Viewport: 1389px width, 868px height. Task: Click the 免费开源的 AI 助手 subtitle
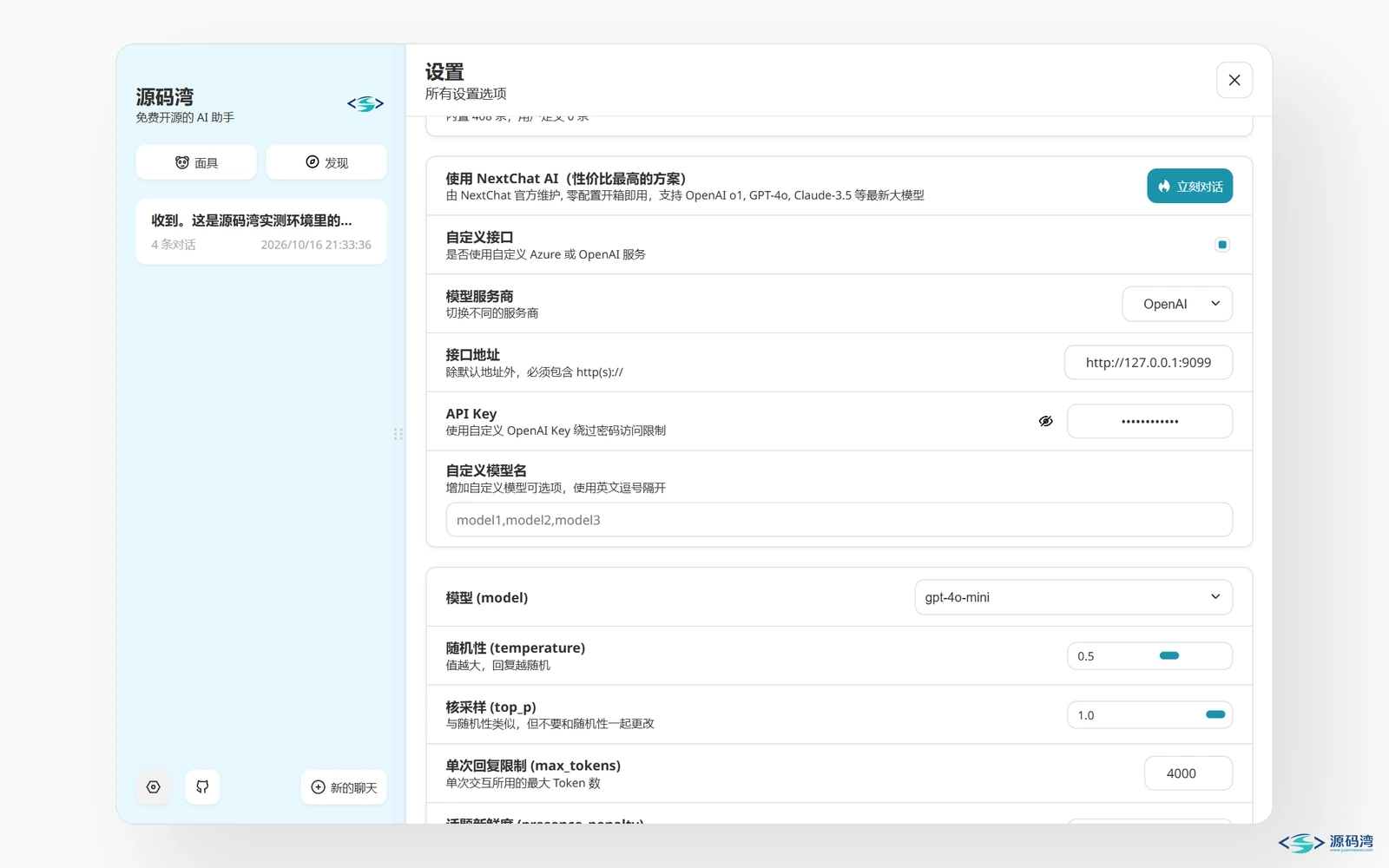click(x=185, y=117)
